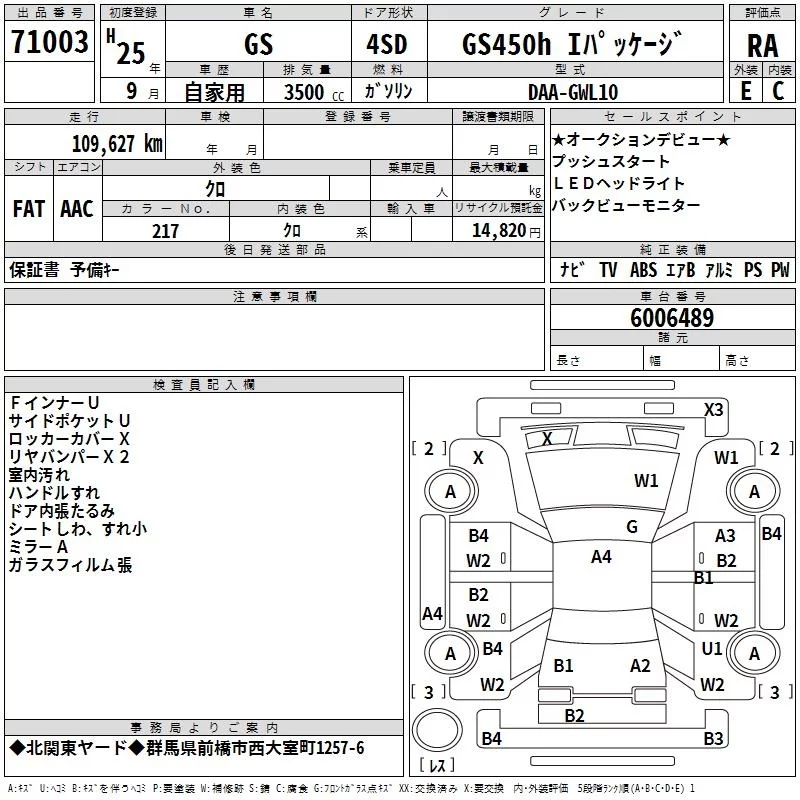Select fuel type ガソリン
This screenshot has width=800, height=800.
point(388,91)
